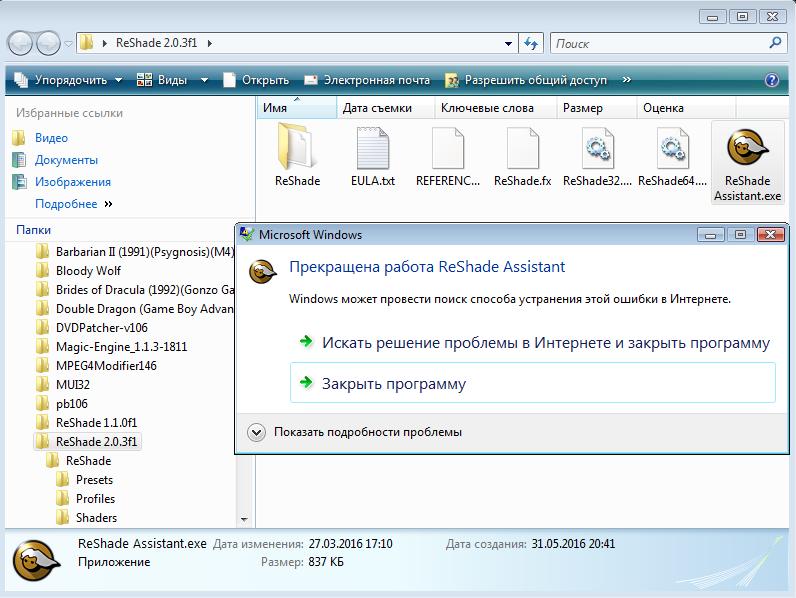Click Открыть toolbar button
Viewport: 796px width, 598px height.
[x=256, y=80]
